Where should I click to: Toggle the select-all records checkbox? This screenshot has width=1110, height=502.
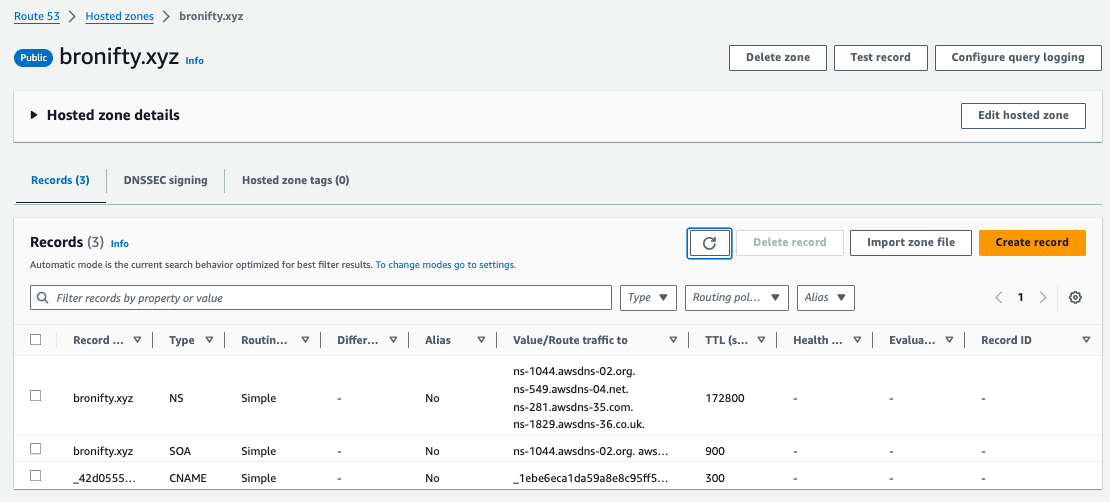pos(36,340)
